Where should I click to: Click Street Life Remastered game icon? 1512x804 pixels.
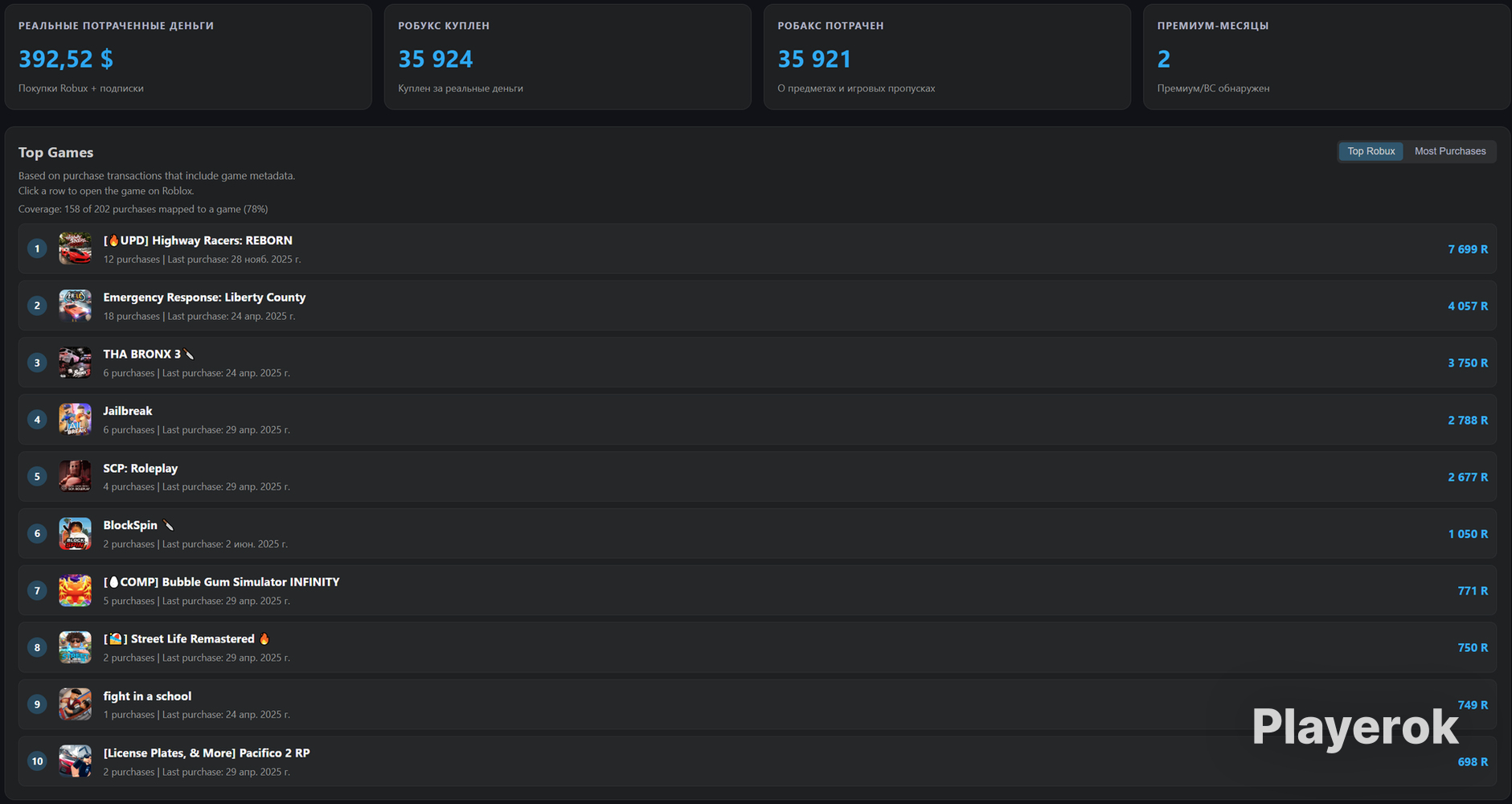(x=75, y=647)
